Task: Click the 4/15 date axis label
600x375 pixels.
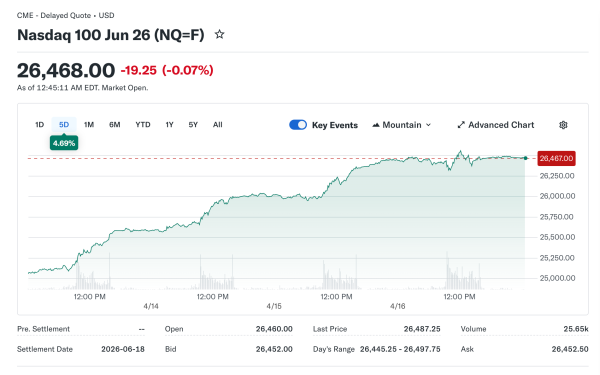Action: [x=274, y=306]
